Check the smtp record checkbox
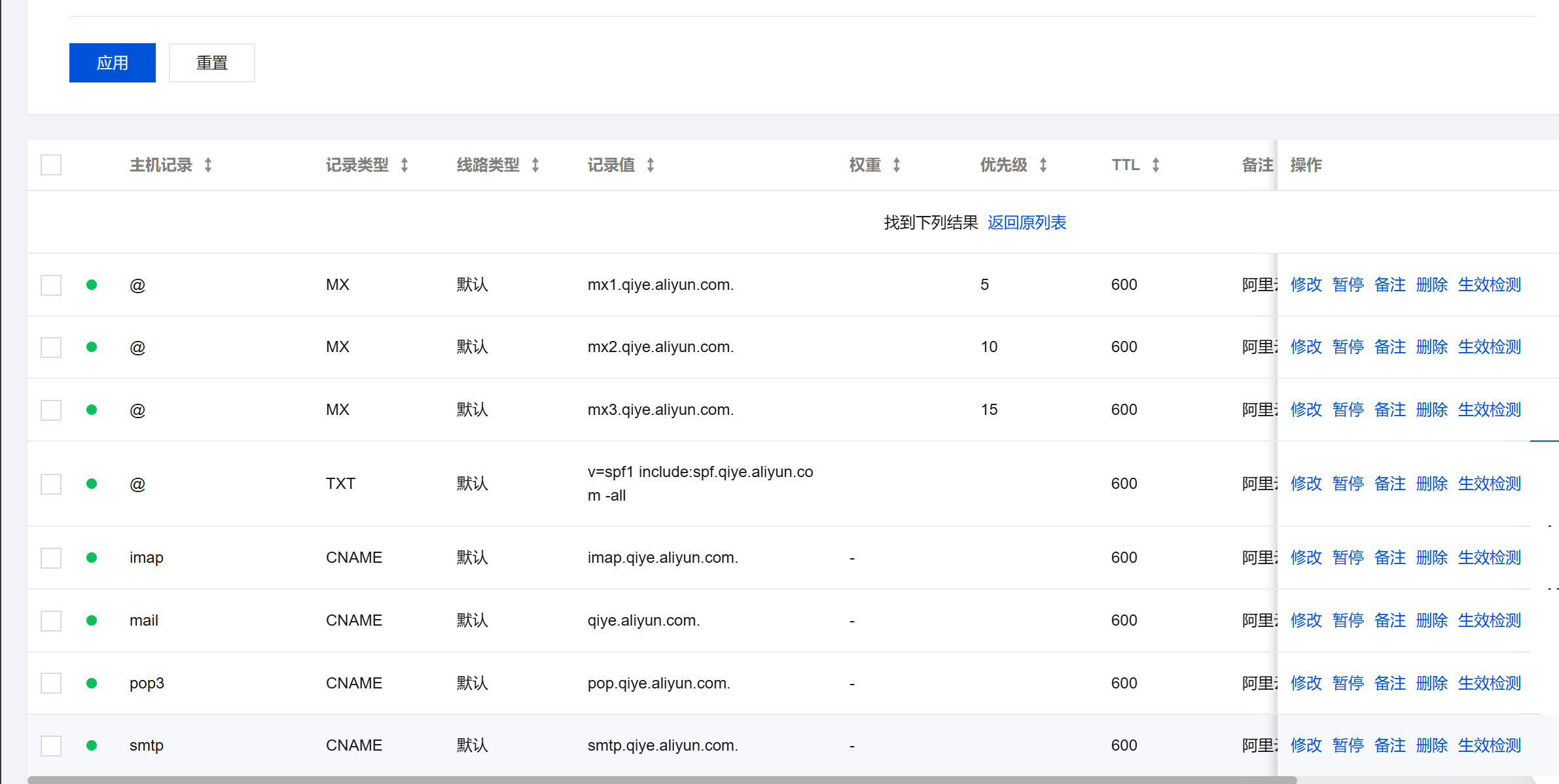 (51, 746)
